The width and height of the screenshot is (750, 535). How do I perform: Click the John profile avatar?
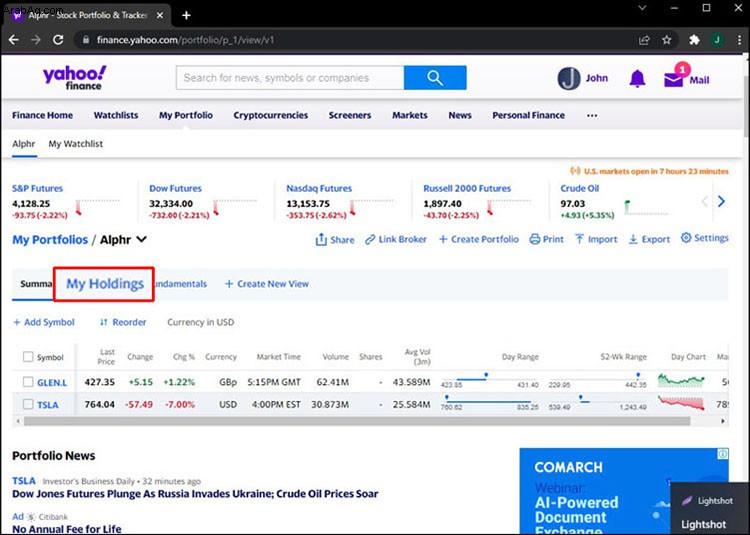pos(569,78)
